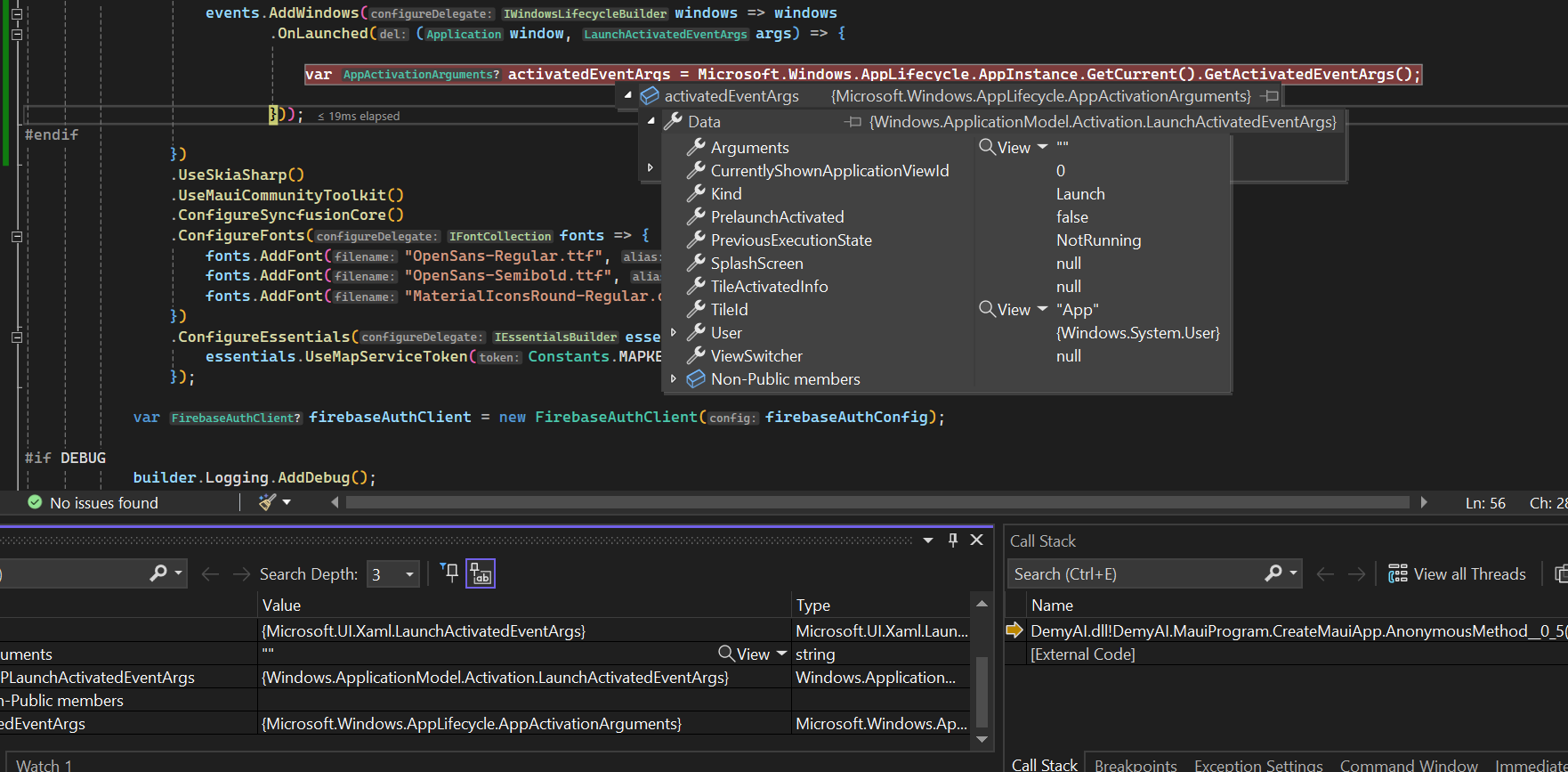Click the watch panel scroll down arrow
The height and width of the screenshot is (772, 1568).
pyautogui.click(x=982, y=739)
